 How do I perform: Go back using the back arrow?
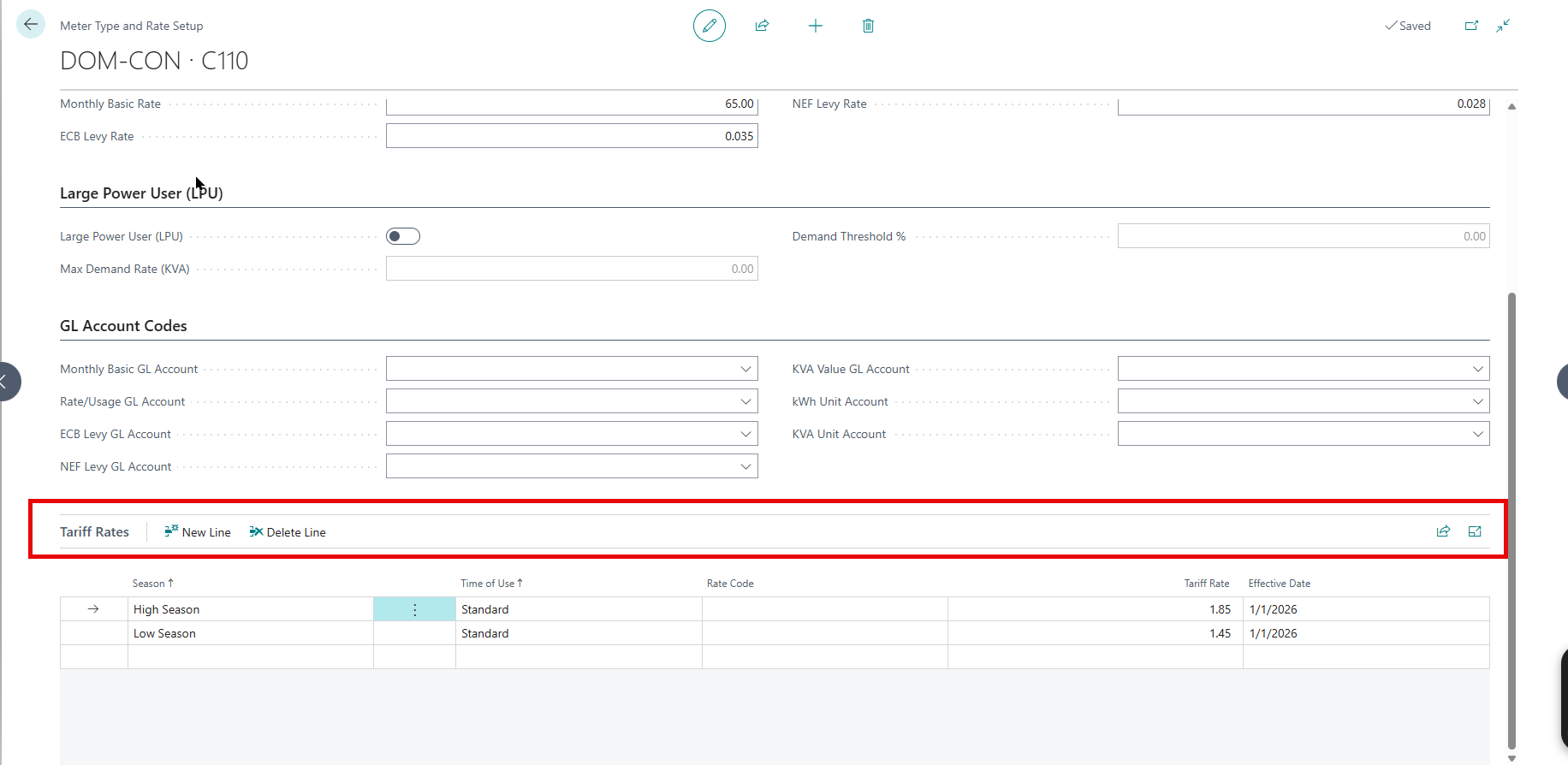(31, 24)
